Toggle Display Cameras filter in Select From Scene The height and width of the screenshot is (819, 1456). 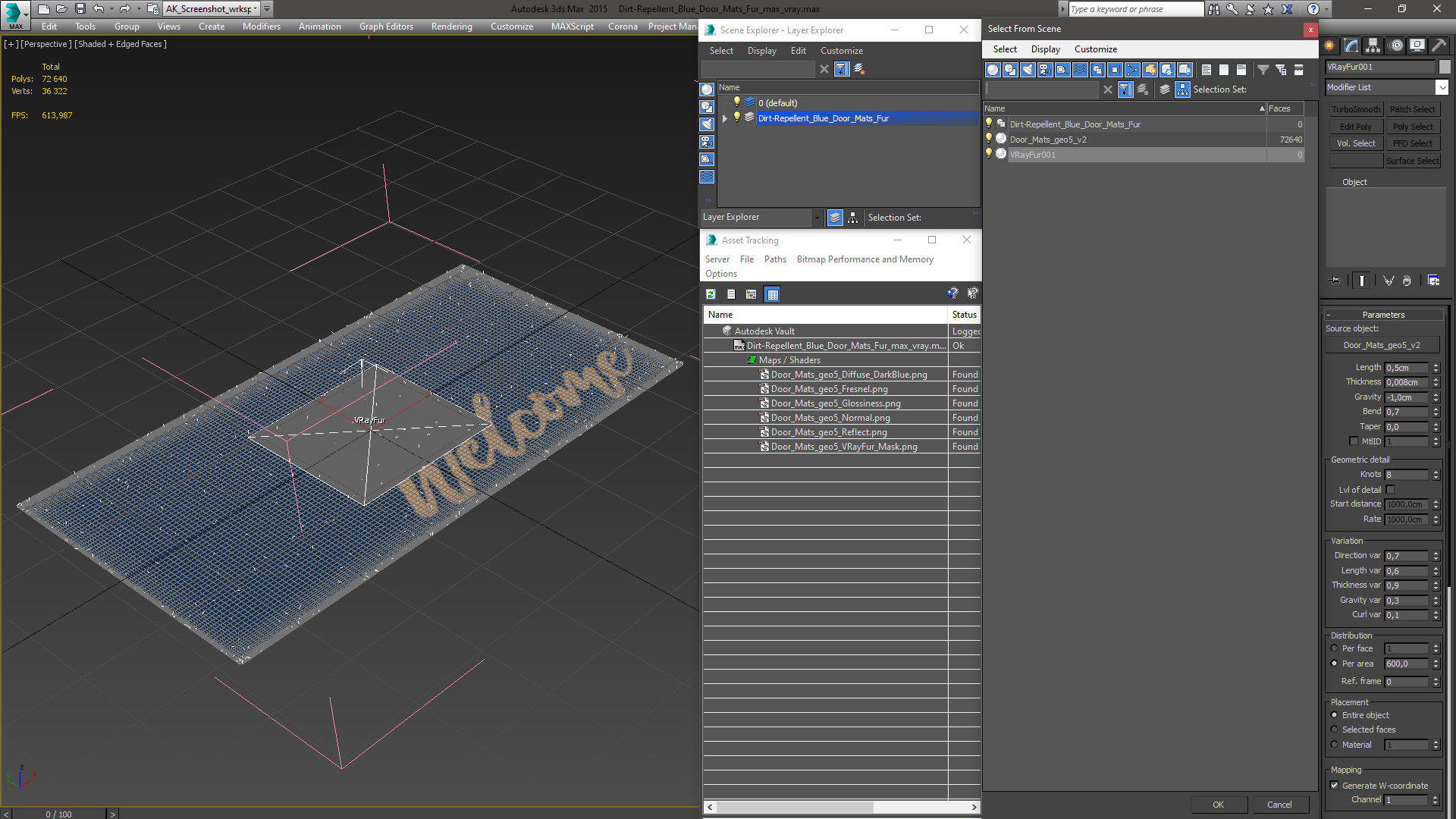click(x=1045, y=70)
